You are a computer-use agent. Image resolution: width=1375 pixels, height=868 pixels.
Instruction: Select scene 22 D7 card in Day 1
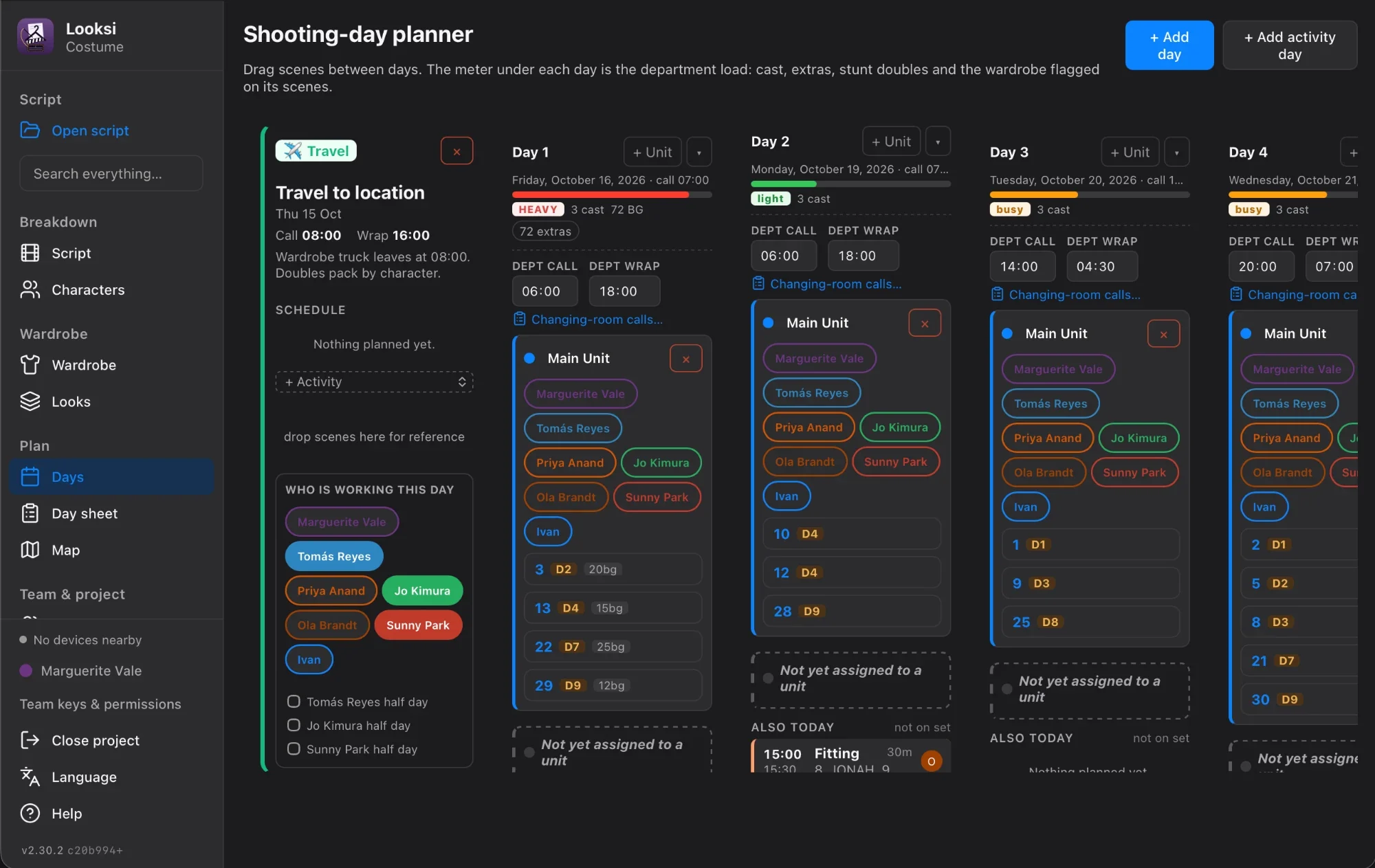click(x=613, y=647)
